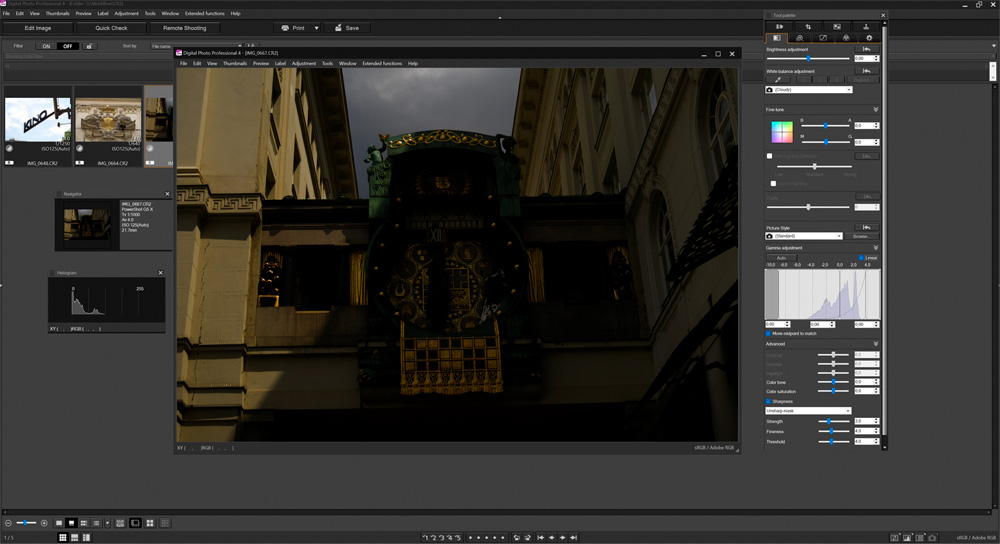Open the tone curve adjustment tab
Viewport: 1000px width, 544px height.
(x=823, y=38)
